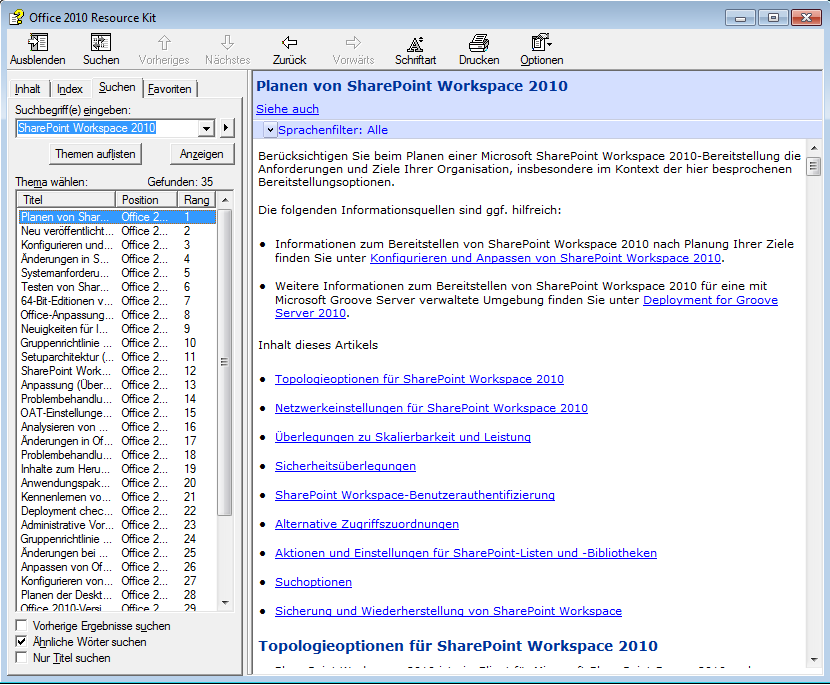Go back with the Zurück arrow
The width and height of the screenshot is (830, 685).
click(x=289, y=43)
